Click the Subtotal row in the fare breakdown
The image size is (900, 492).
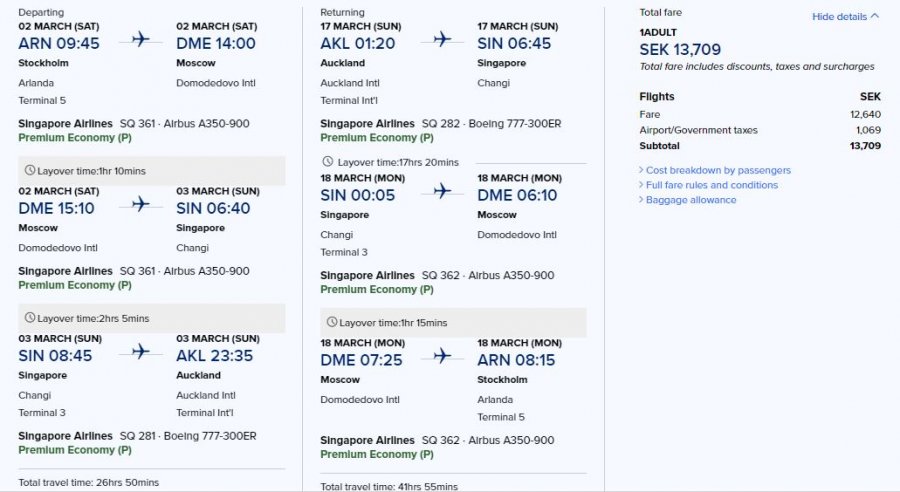click(760, 146)
